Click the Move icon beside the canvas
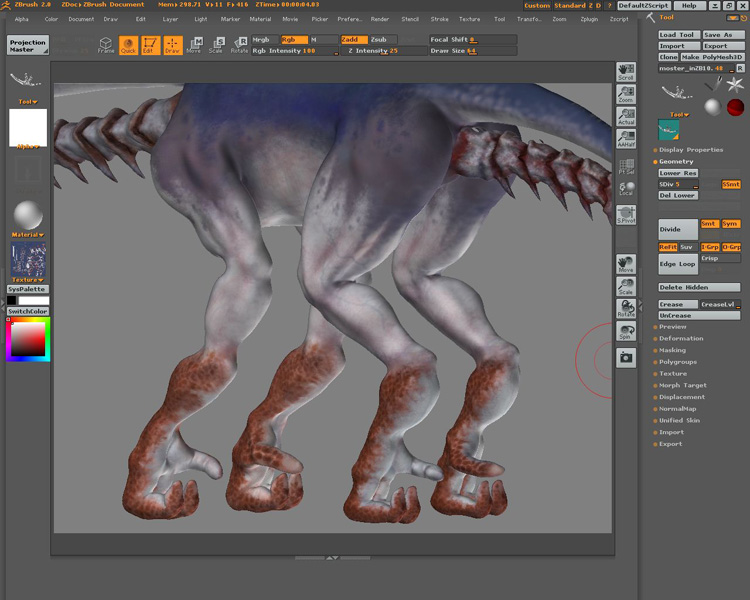The width and height of the screenshot is (750, 600). pos(626,264)
